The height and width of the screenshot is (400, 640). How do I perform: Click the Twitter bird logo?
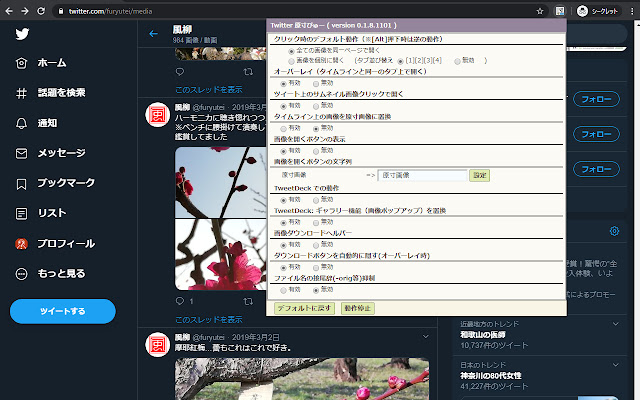(x=22, y=34)
